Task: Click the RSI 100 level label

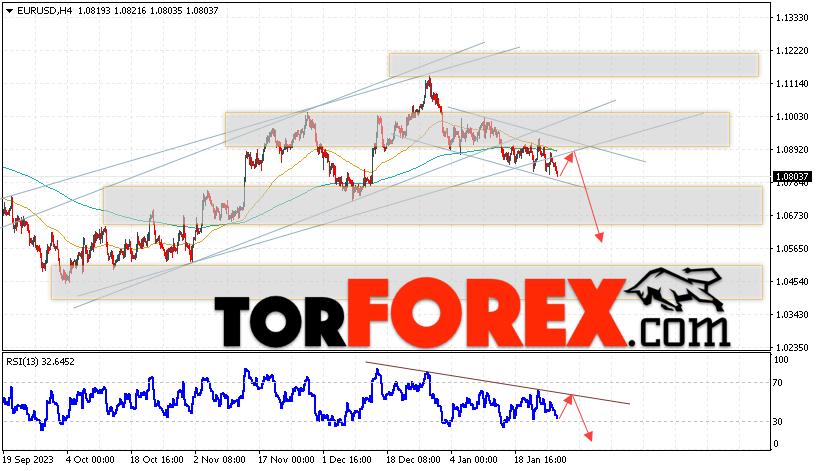Action: pos(781,360)
